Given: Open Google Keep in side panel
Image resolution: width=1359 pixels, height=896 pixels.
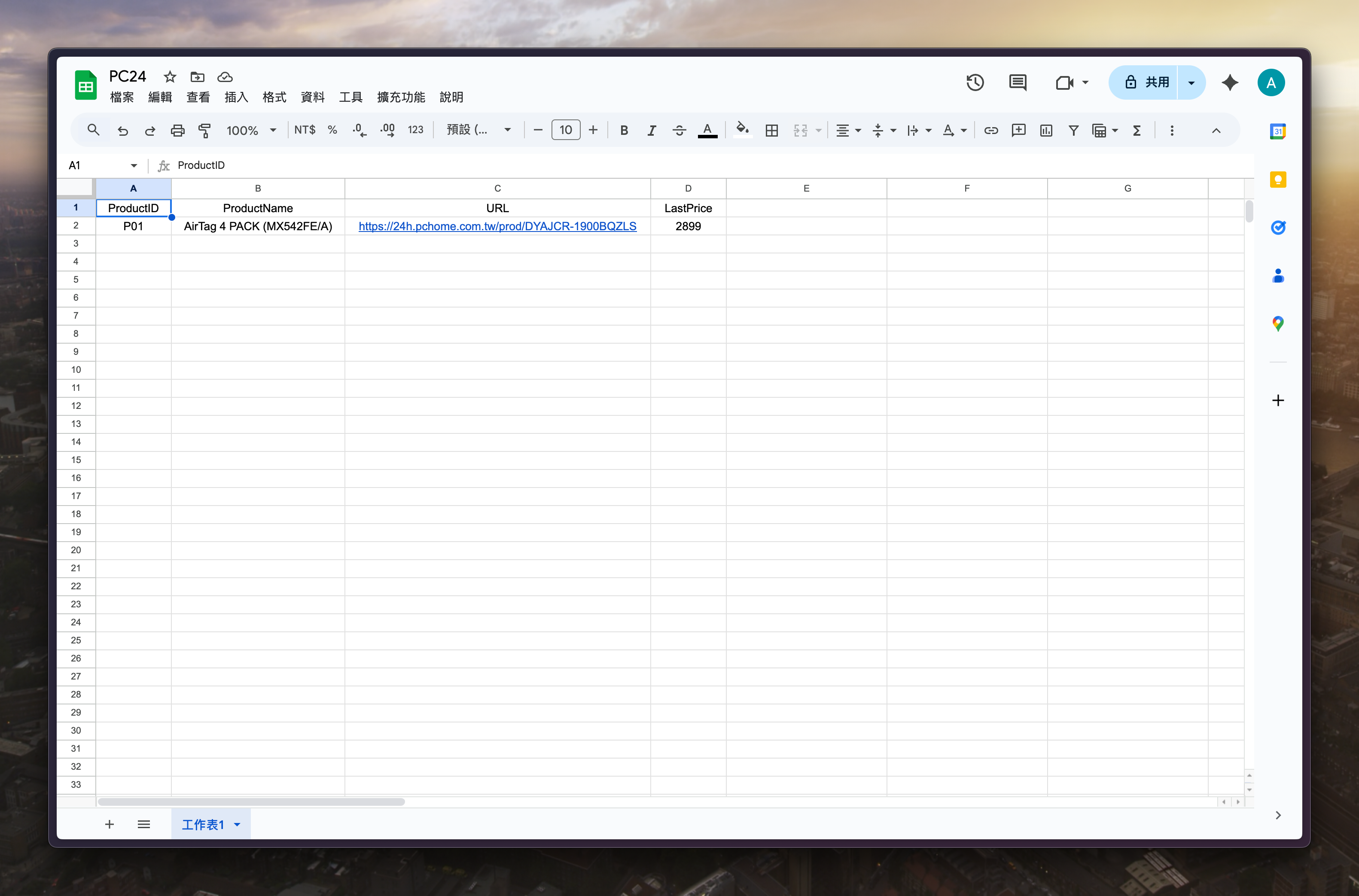Looking at the screenshot, I should (1277, 180).
